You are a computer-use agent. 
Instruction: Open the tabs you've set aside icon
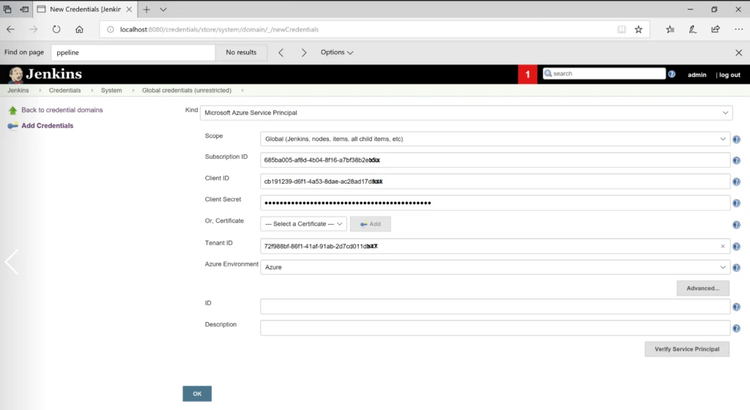click(x=7, y=9)
